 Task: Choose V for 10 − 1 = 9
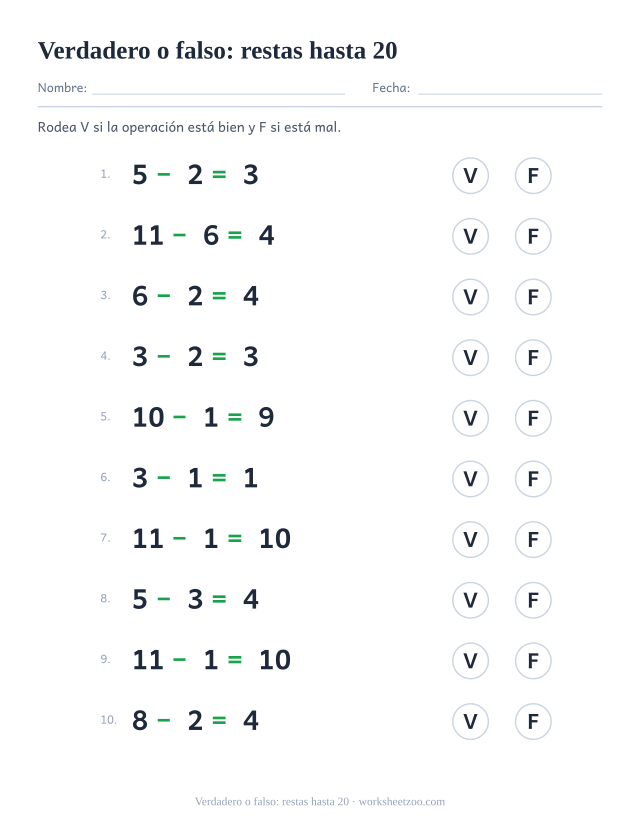pyautogui.click(x=470, y=418)
